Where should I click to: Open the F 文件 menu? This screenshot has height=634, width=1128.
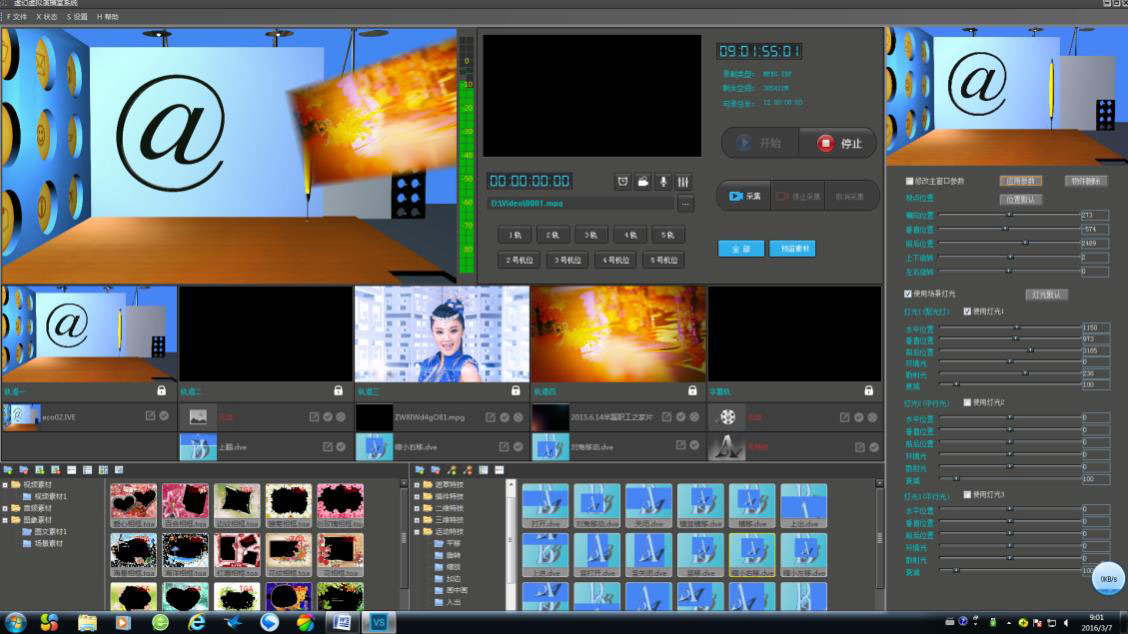click(x=17, y=17)
